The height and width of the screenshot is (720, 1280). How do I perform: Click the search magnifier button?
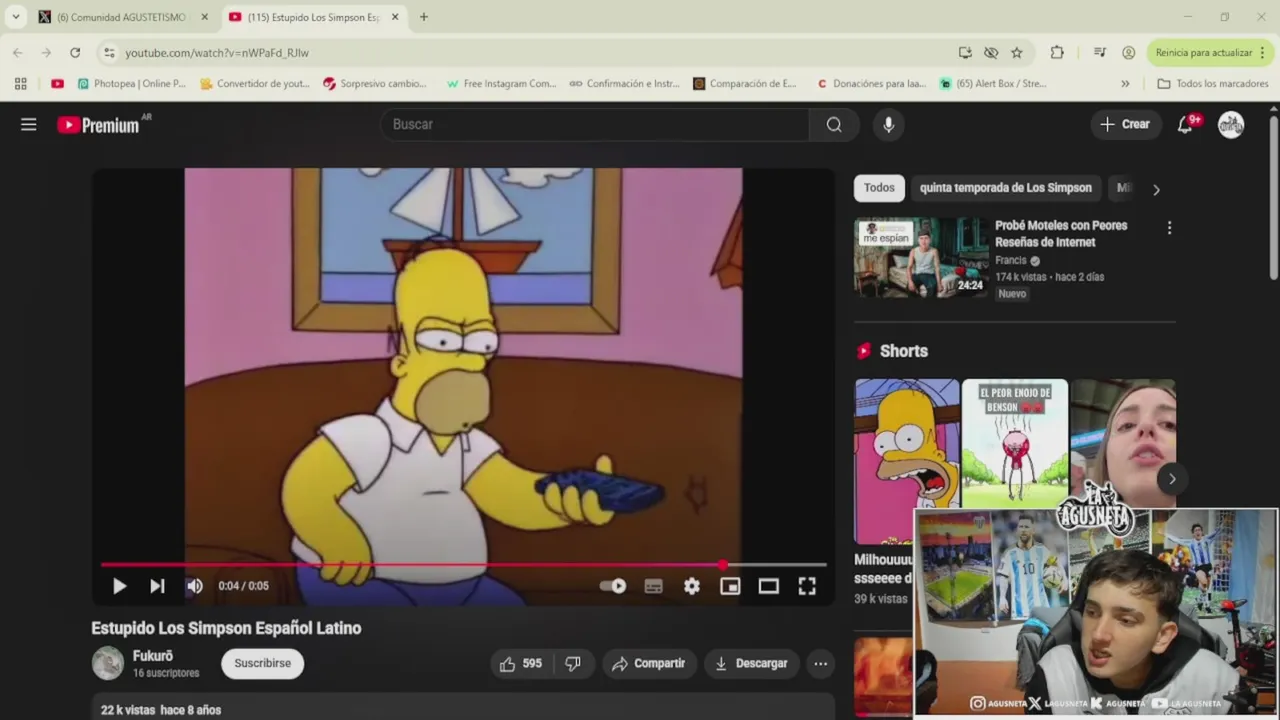[x=834, y=124]
